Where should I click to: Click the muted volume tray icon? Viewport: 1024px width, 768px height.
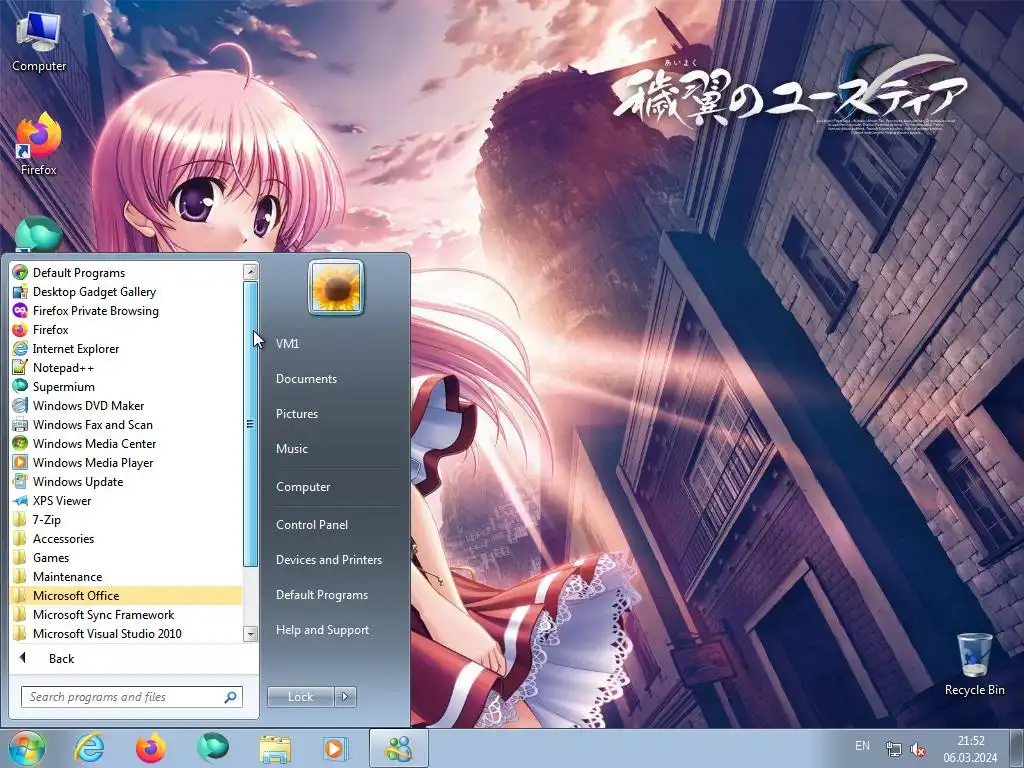(x=918, y=749)
